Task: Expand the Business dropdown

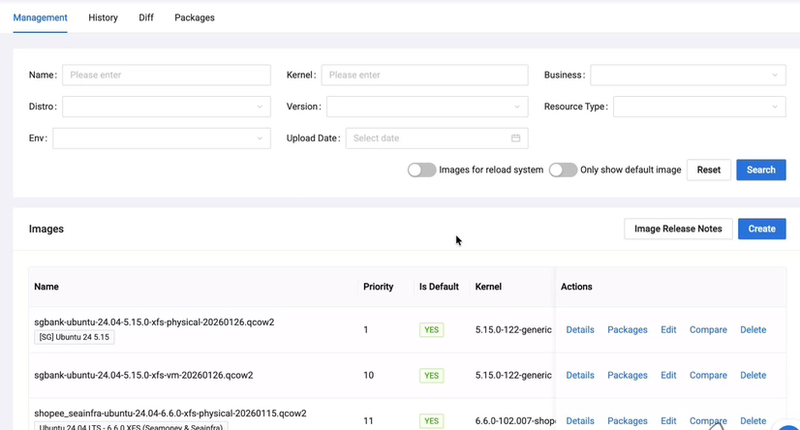Action: (x=688, y=75)
